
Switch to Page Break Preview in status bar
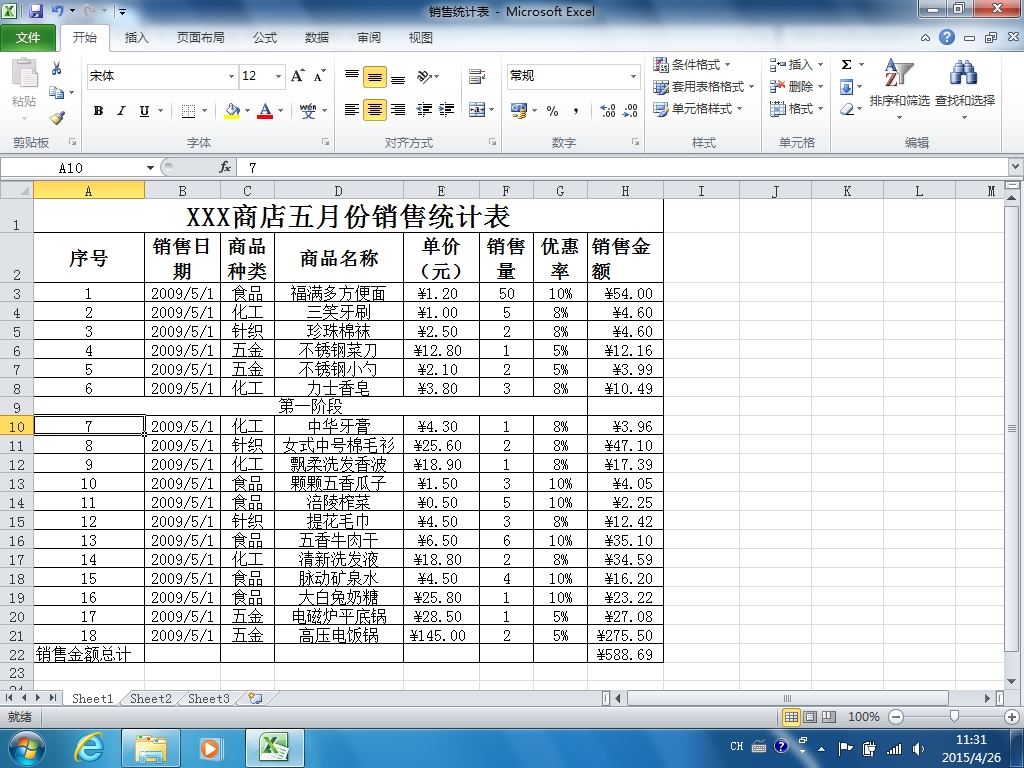pos(829,717)
